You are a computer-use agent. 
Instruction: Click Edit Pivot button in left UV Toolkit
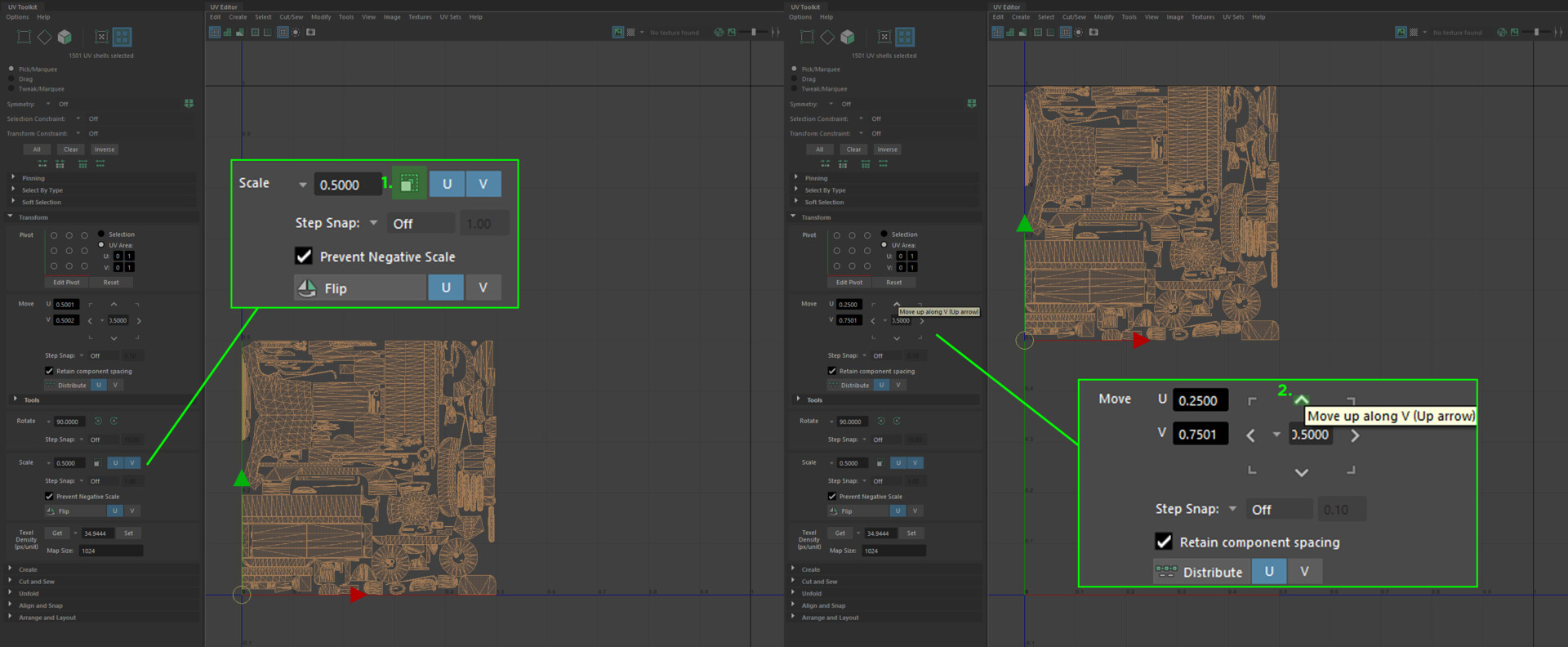66,283
